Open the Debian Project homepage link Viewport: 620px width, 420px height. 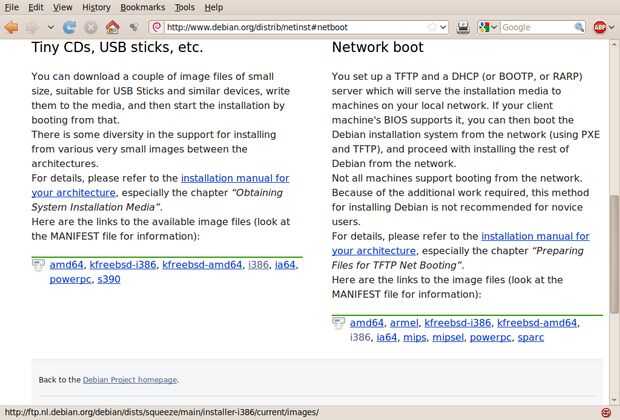(x=130, y=380)
